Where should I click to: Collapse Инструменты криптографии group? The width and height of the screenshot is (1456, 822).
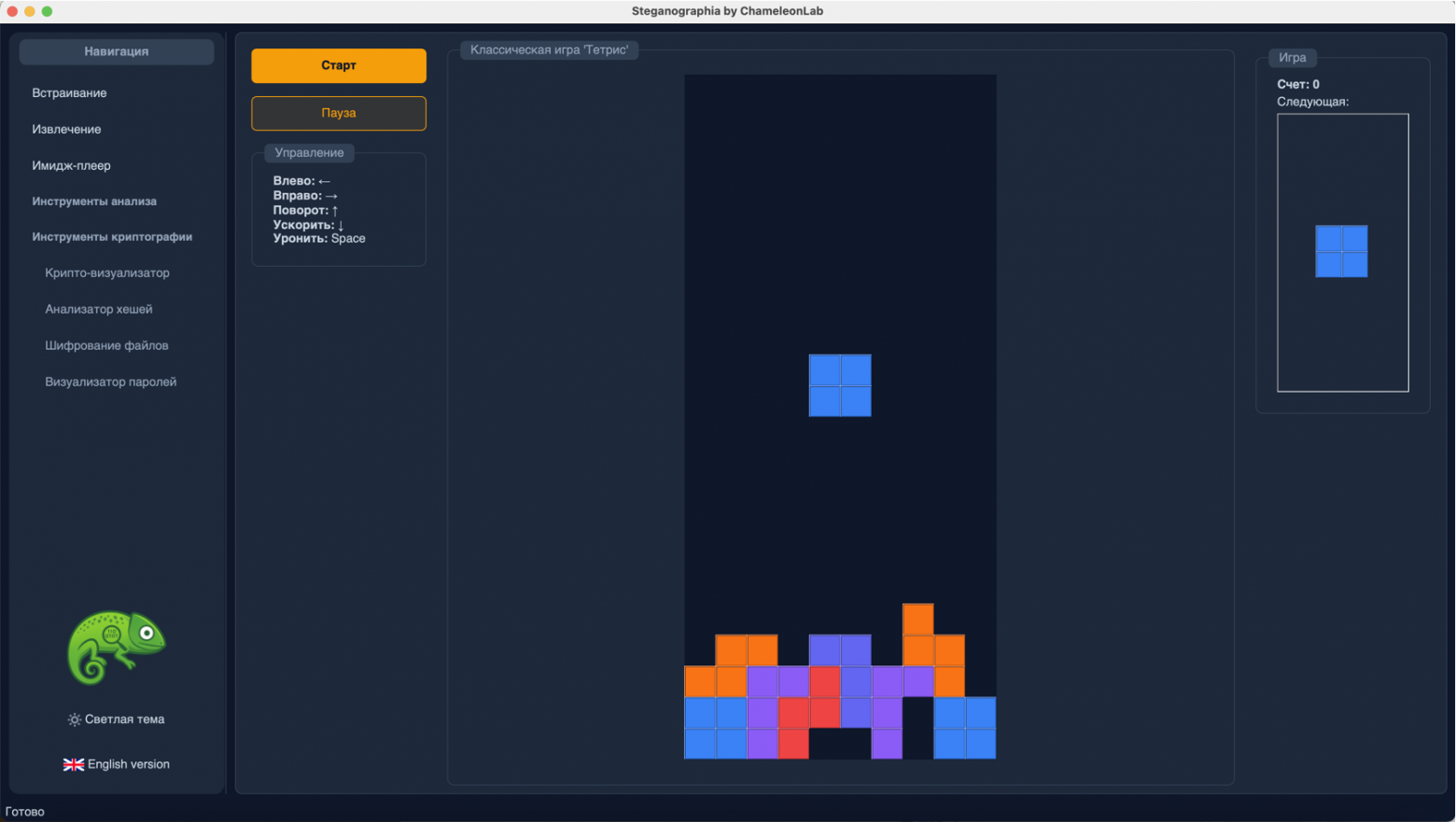coord(112,237)
